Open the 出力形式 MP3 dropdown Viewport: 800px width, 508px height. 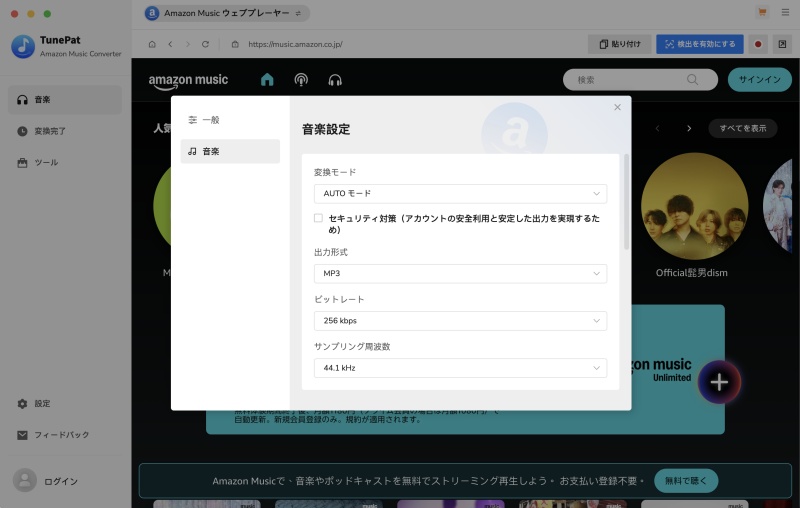click(x=460, y=273)
